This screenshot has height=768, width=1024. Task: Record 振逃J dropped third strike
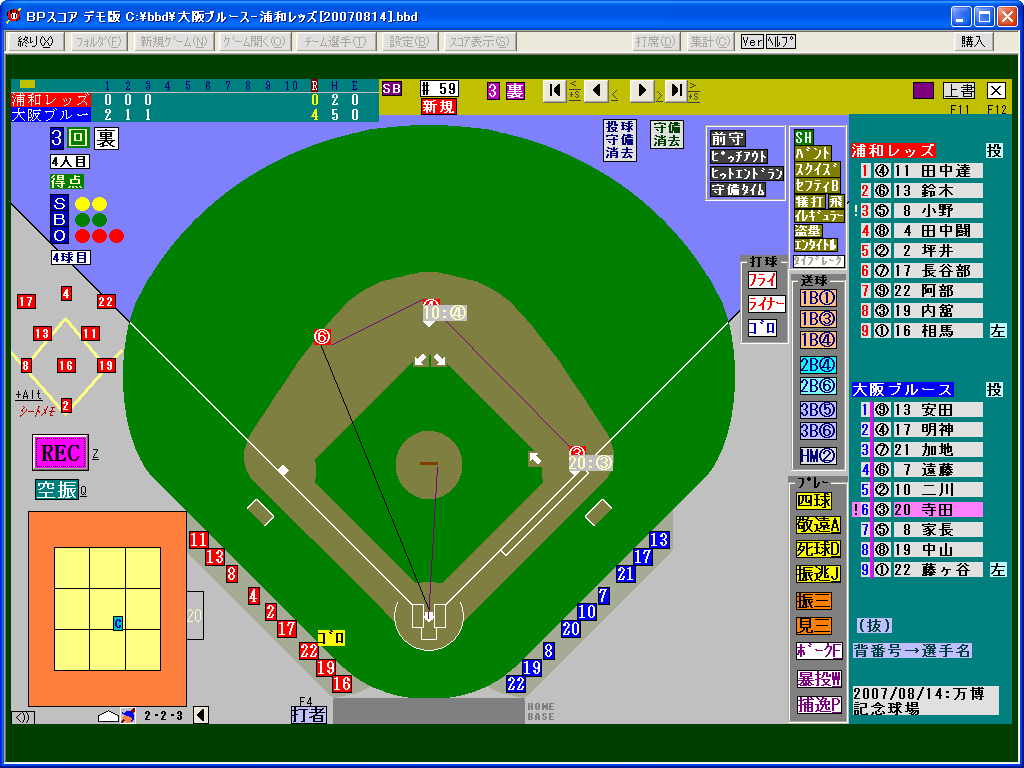coord(818,574)
